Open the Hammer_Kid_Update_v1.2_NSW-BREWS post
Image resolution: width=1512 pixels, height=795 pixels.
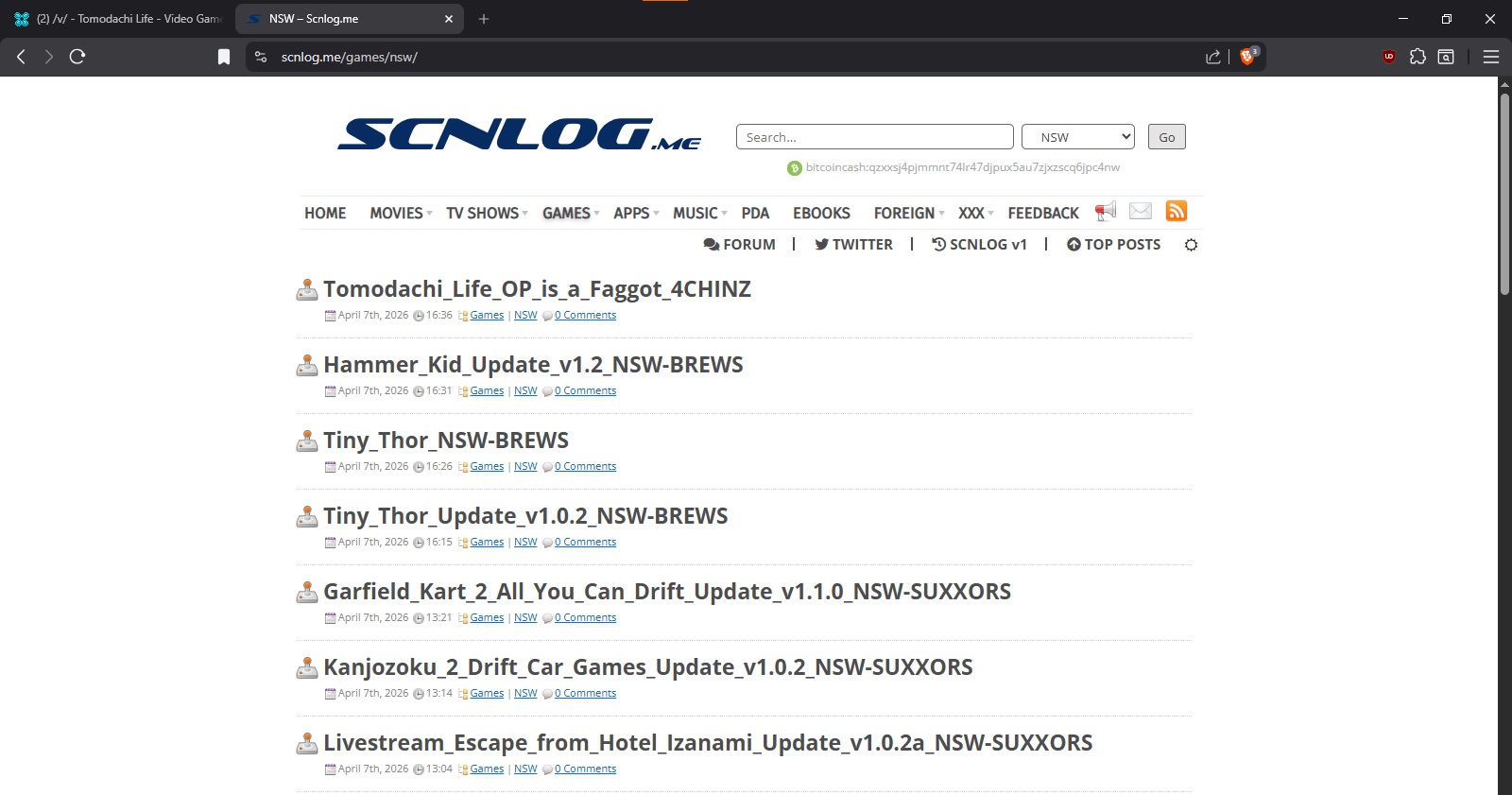pyautogui.click(x=533, y=365)
